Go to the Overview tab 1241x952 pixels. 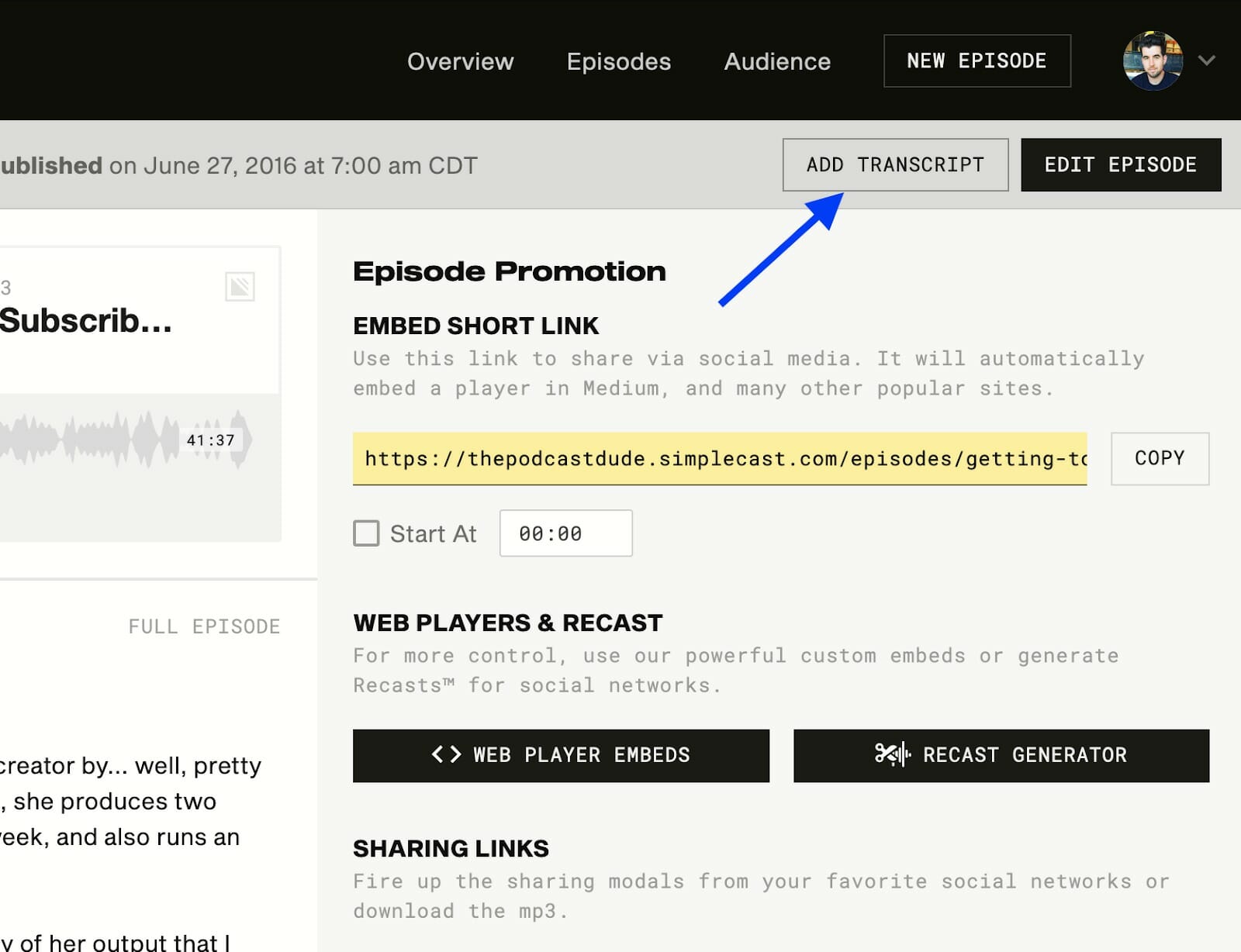click(460, 61)
